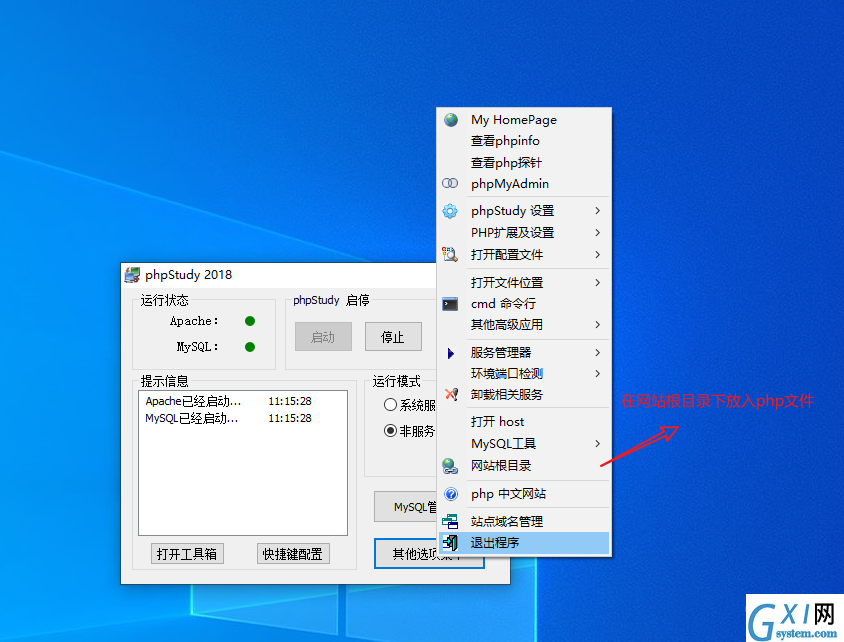This screenshot has width=844, height=642.
Task: Click the 打开工具箱 button
Action: (x=187, y=554)
